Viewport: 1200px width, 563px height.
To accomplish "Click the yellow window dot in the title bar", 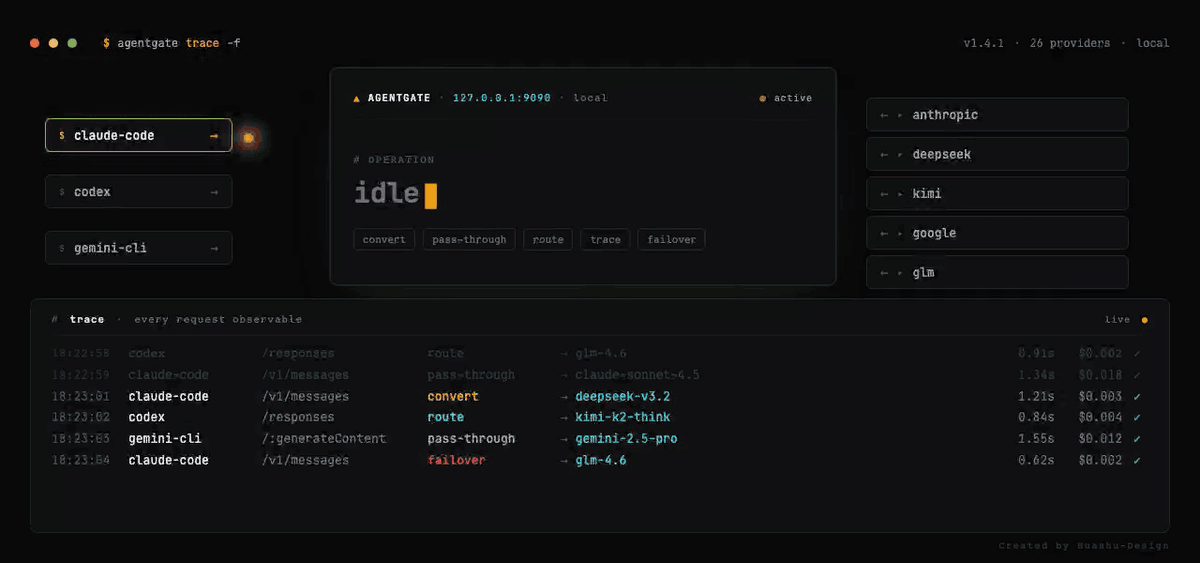I will pos(53,43).
